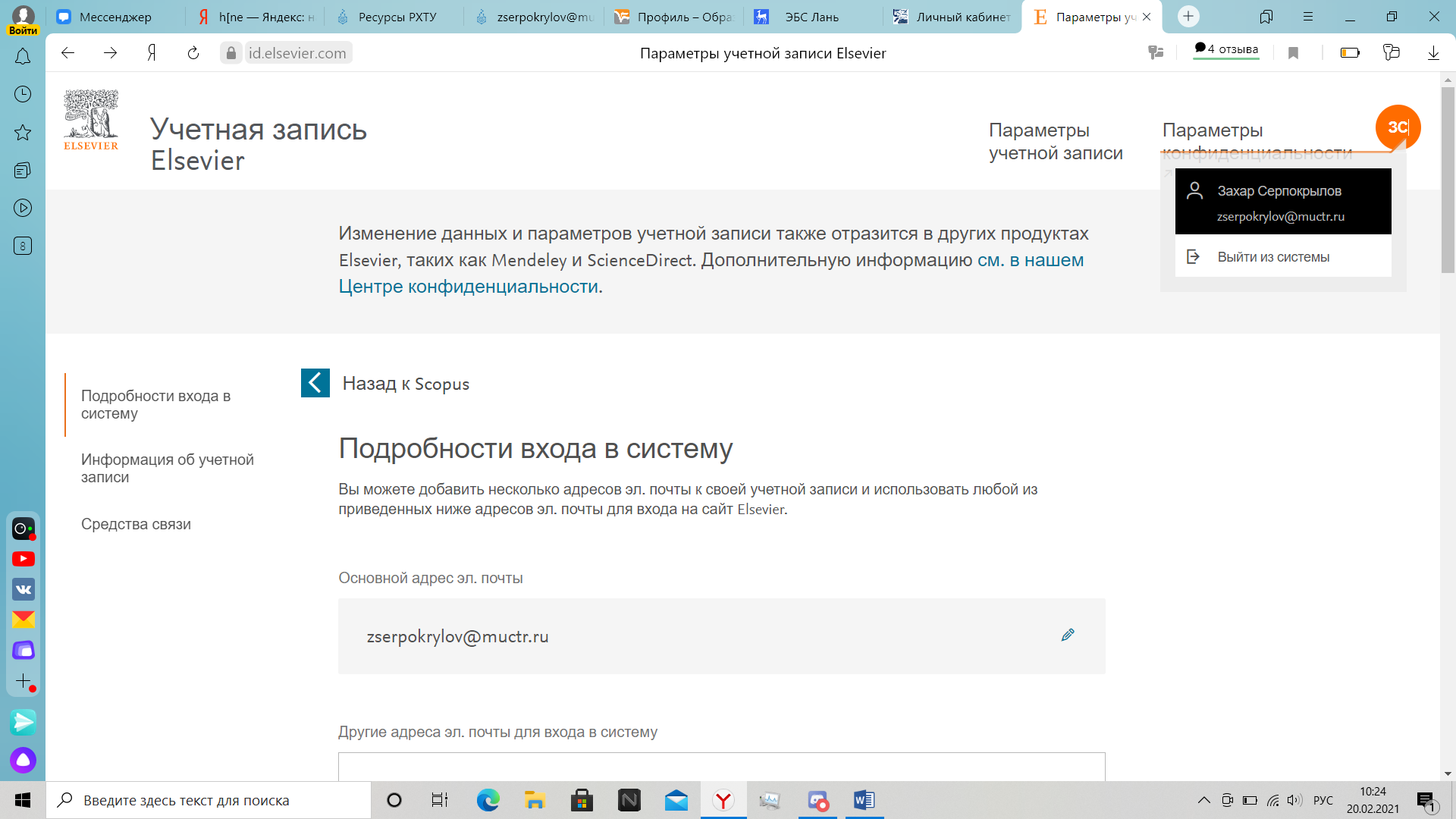The height and width of the screenshot is (819, 1456).
Task: Close the Параметры tab
Action: click(1147, 17)
